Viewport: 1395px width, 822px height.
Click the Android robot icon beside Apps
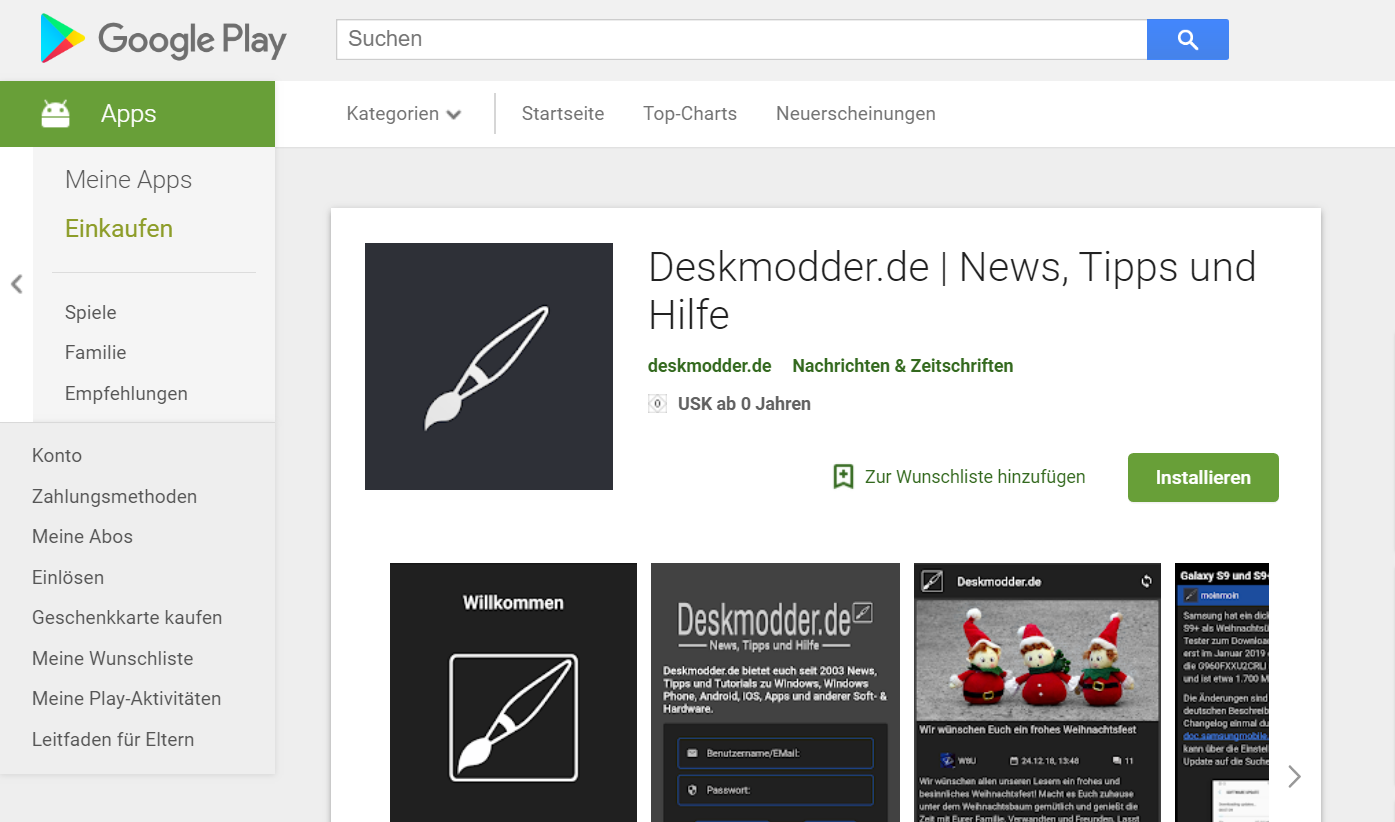[56, 114]
